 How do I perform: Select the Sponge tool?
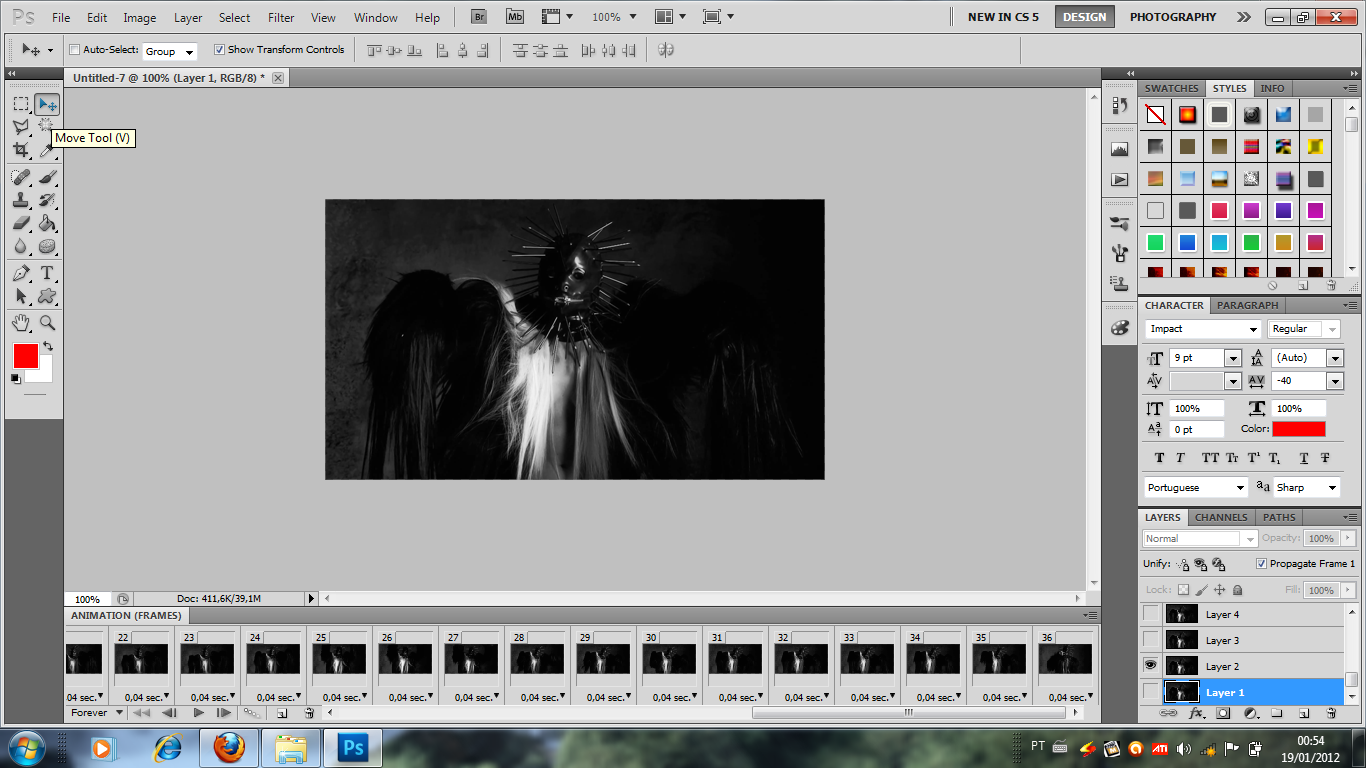coord(47,246)
